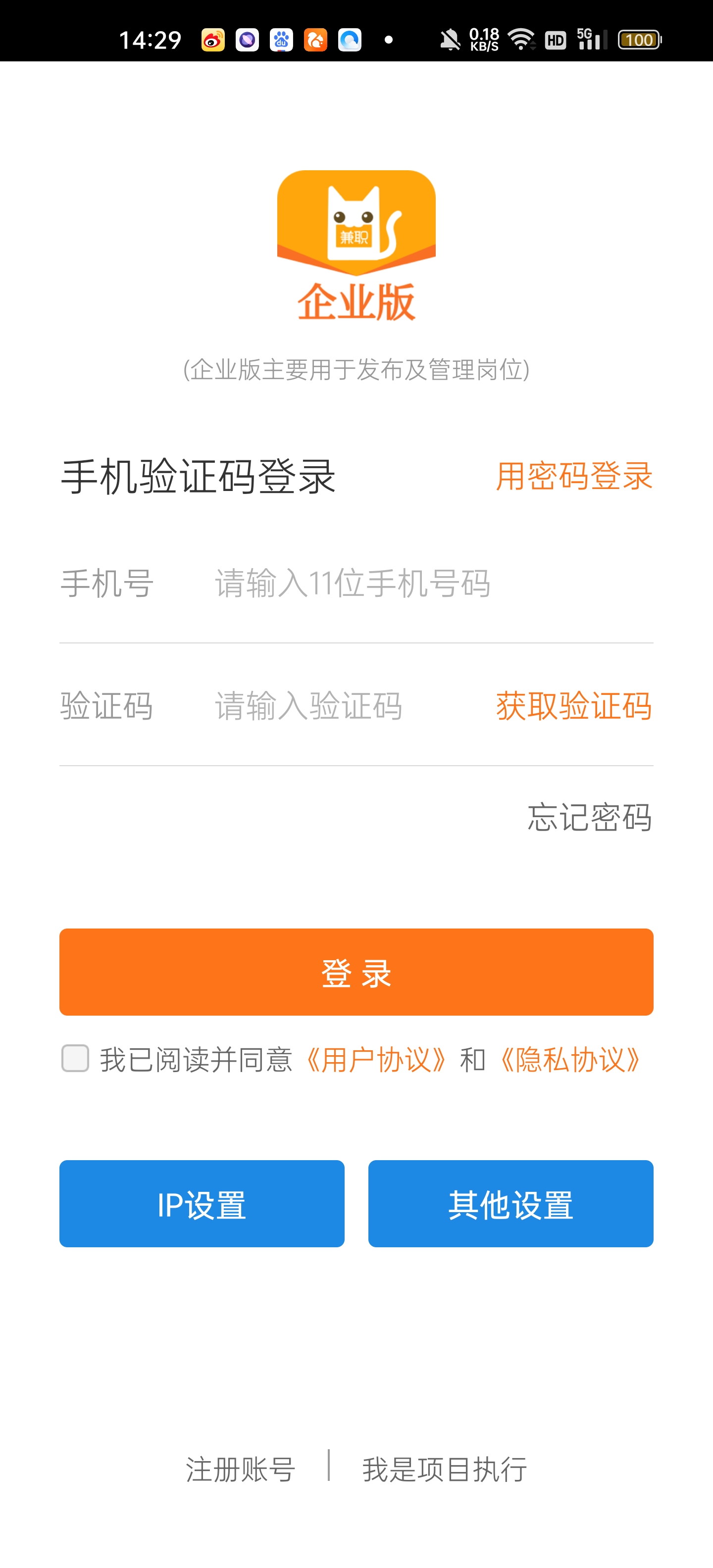
Task: Open the IP设置 button
Action: 202,1203
